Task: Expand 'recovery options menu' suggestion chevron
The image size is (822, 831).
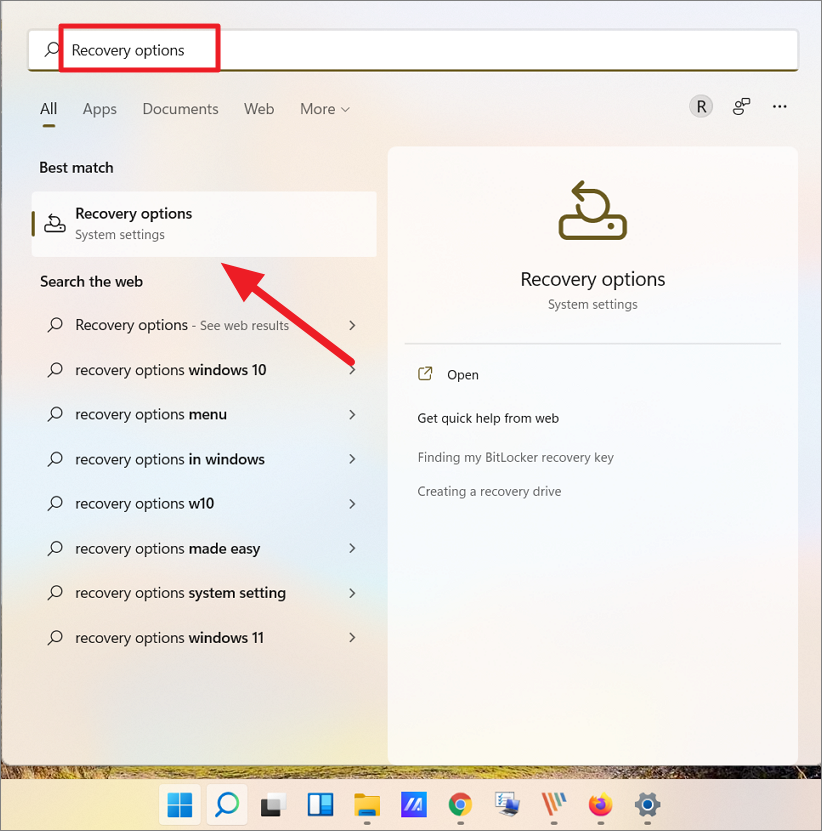Action: 352,414
